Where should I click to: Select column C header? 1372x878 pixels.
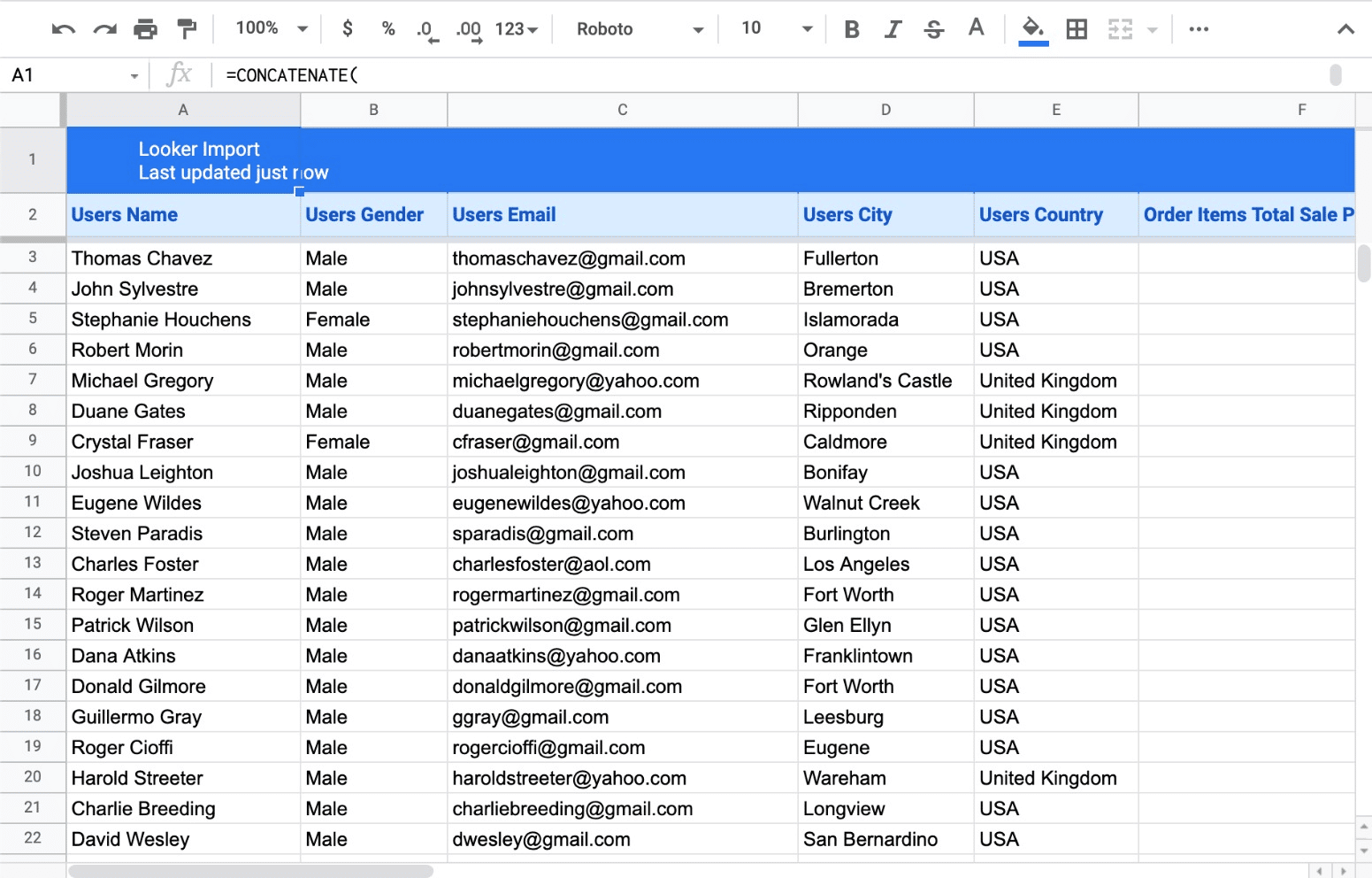coord(623,110)
